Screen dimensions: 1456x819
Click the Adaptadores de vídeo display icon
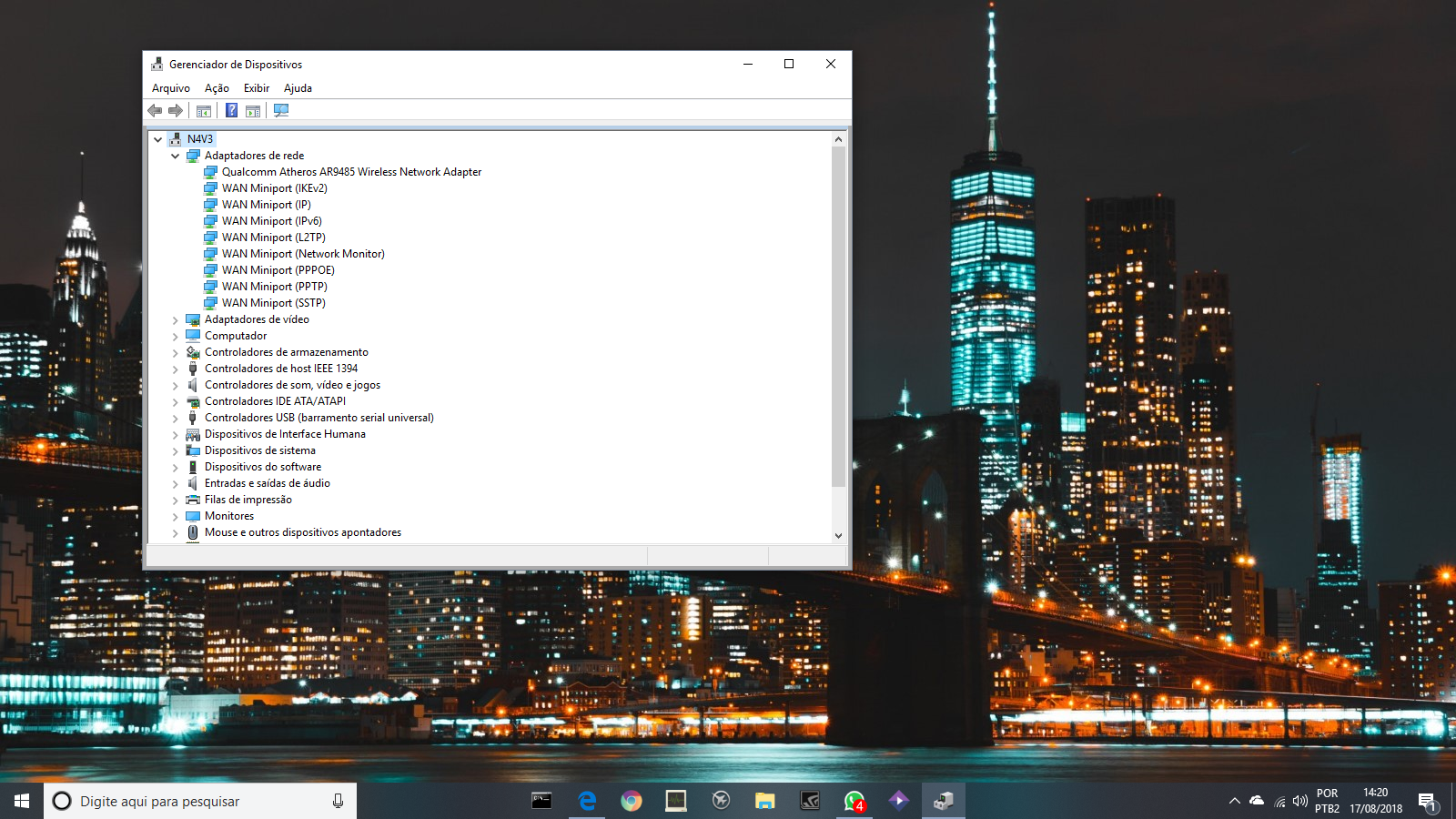[x=193, y=319]
